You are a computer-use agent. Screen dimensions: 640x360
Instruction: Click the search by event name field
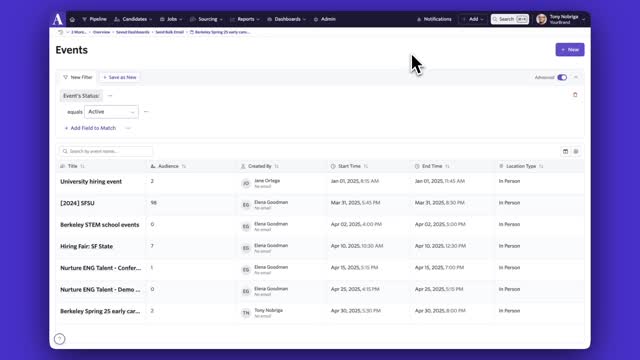click(x=106, y=151)
